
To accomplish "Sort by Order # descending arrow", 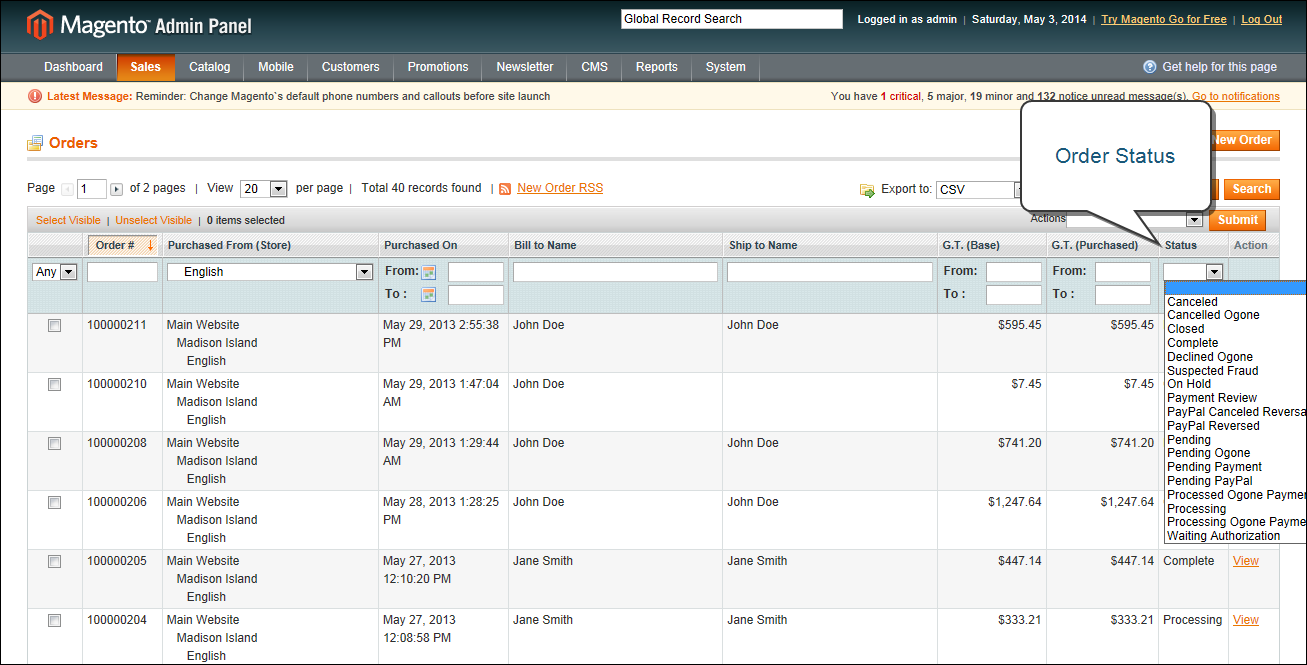I will tap(150, 245).
